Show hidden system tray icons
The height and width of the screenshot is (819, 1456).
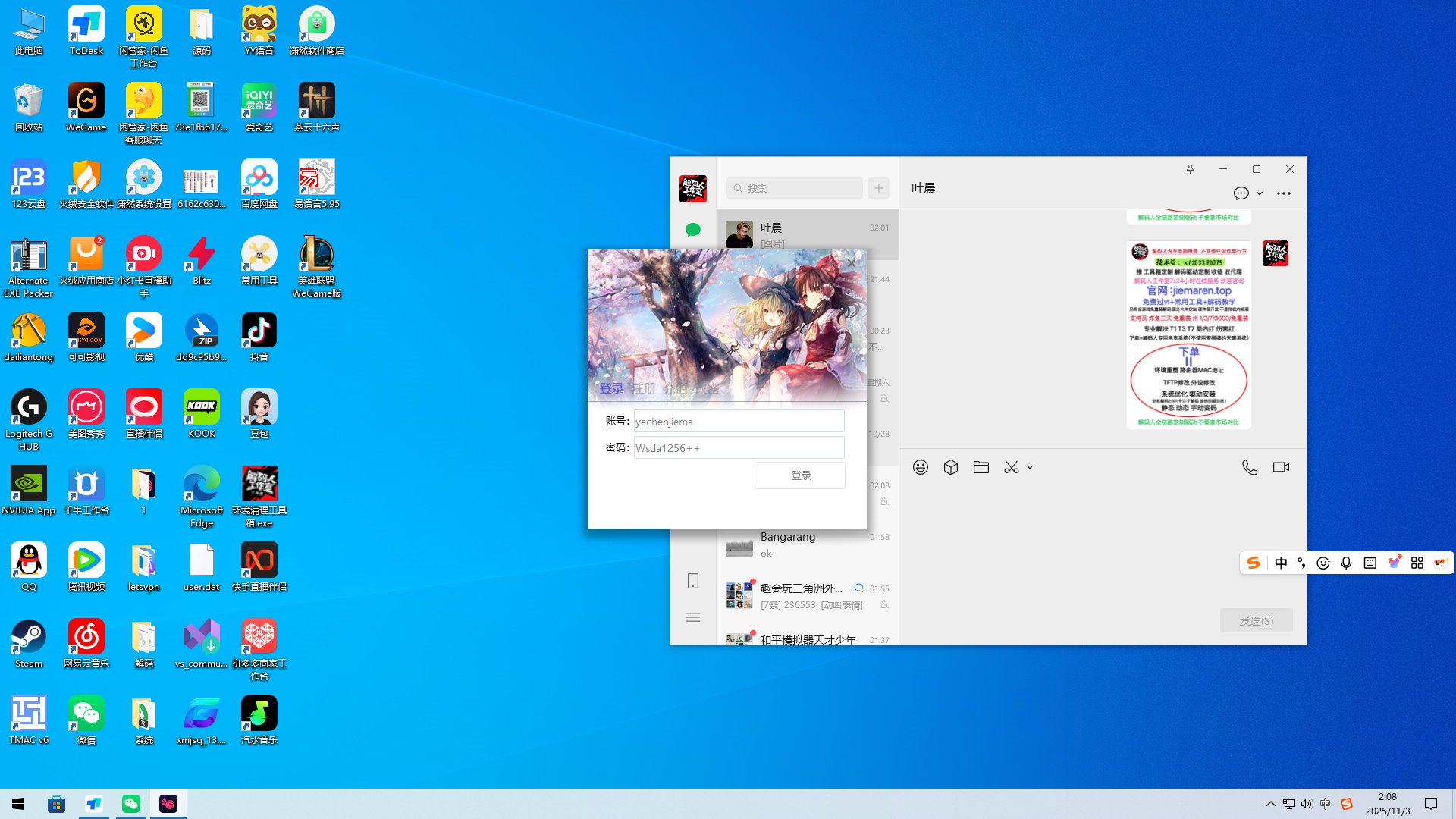click(x=1270, y=804)
